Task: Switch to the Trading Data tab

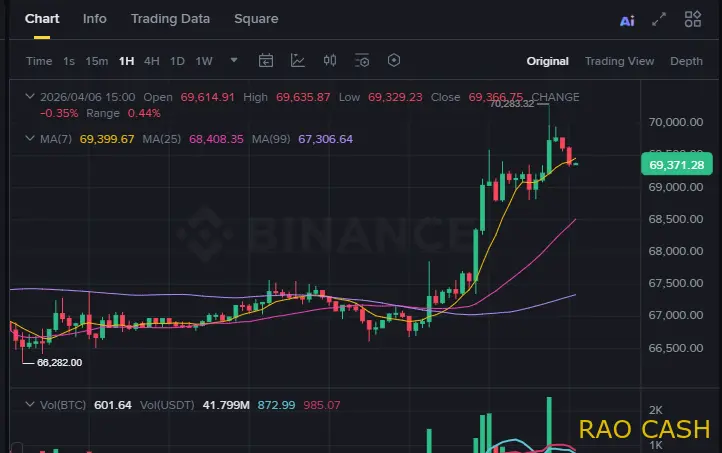Action: point(170,18)
